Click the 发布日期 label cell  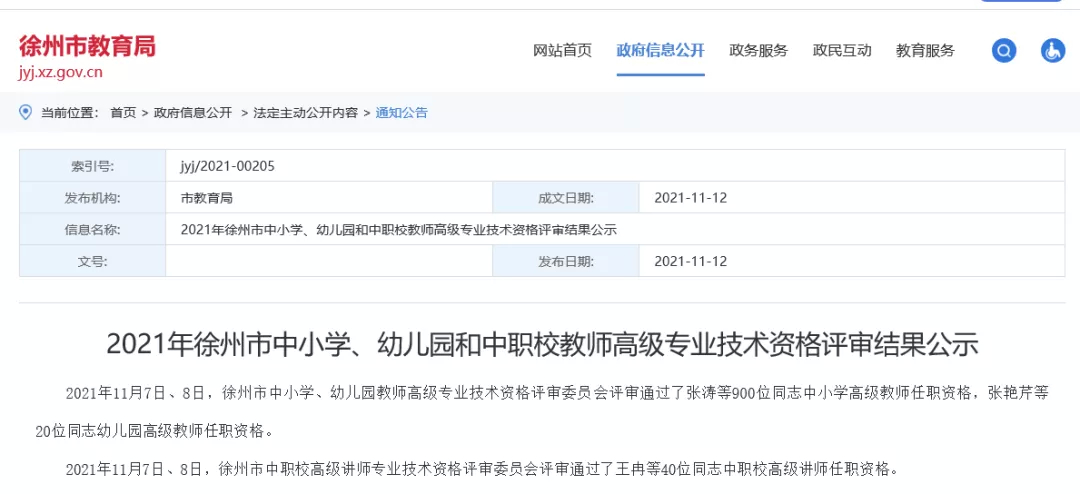pos(566,261)
